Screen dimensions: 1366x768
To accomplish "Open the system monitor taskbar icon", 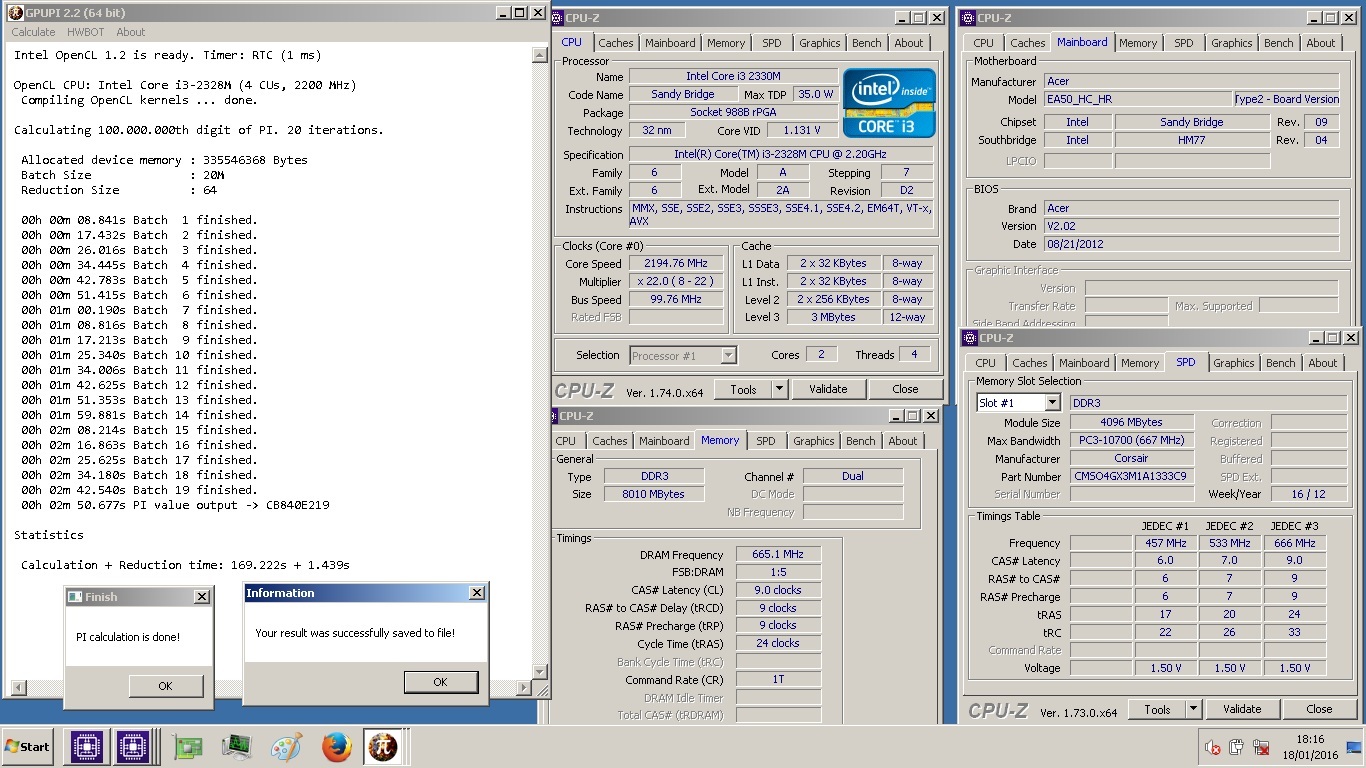I will [x=237, y=747].
